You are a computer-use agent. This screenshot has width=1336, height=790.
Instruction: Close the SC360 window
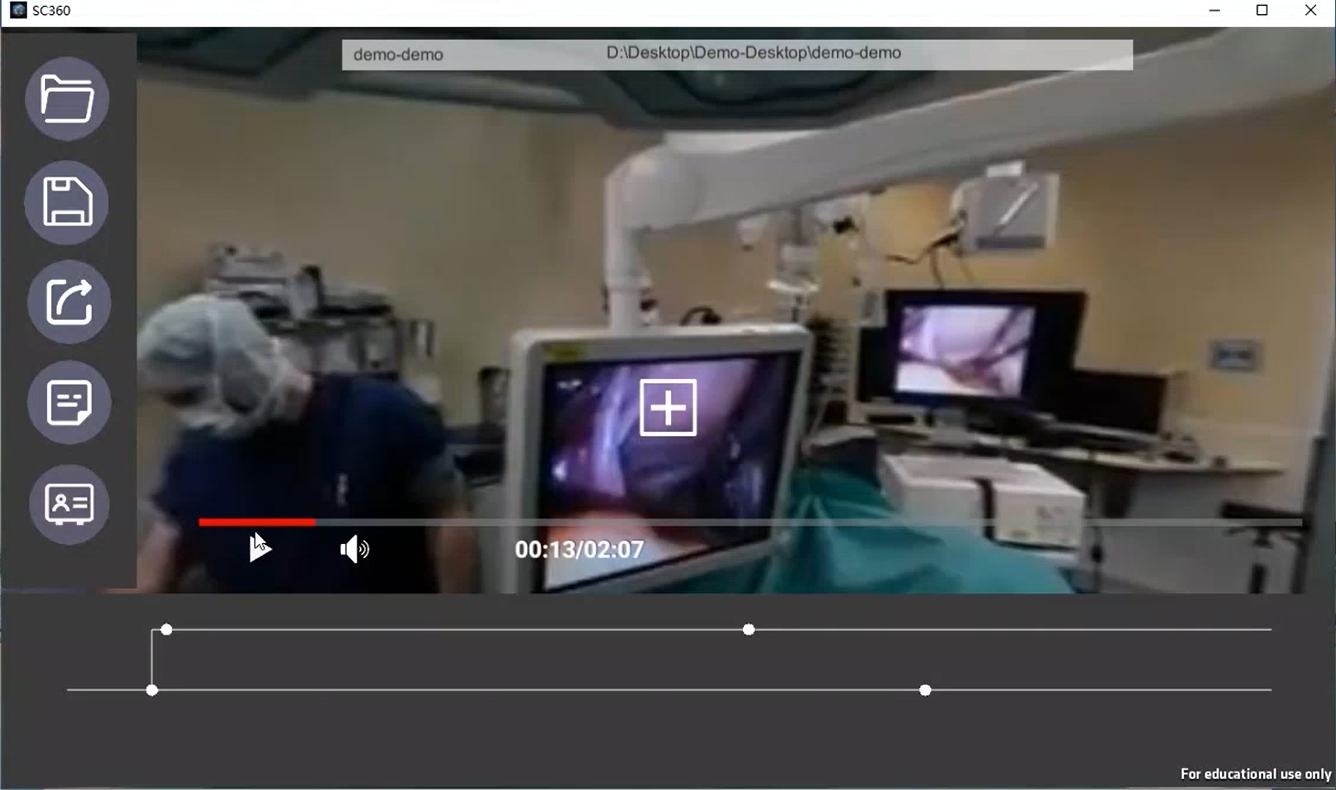[1311, 11]
